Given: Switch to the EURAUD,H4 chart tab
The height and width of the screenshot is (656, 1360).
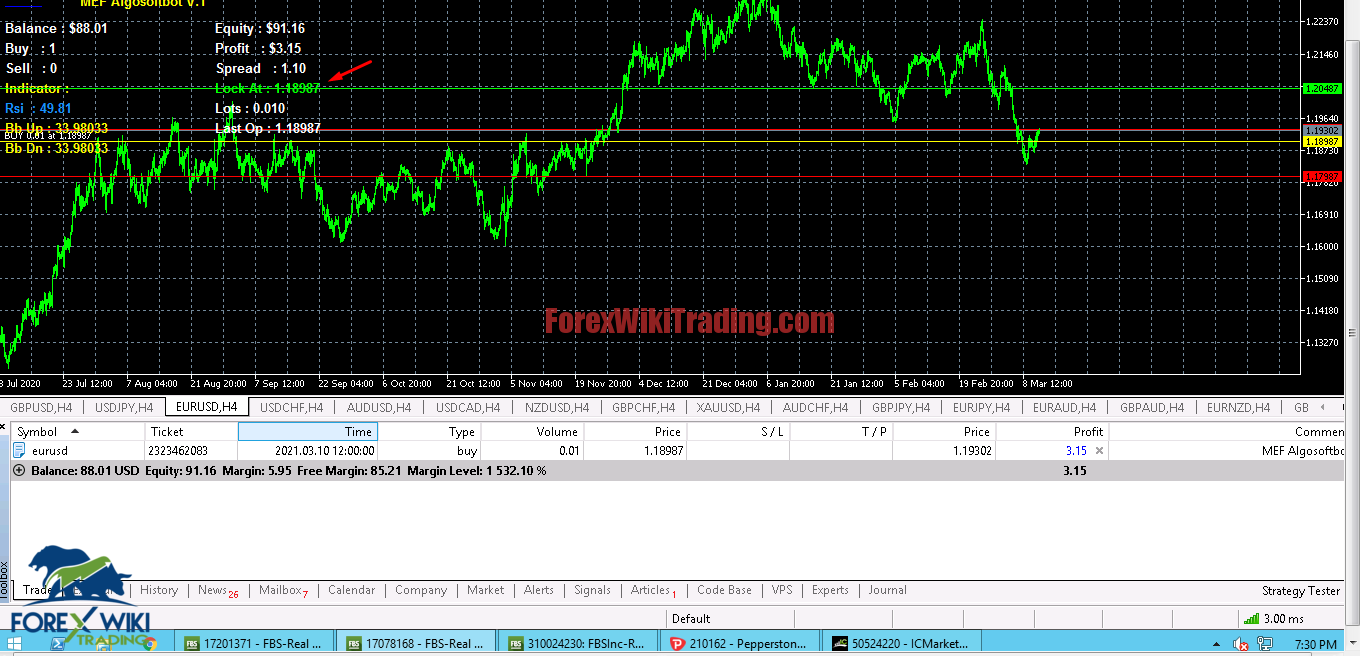Looking at the screenshot, I should coord(1064,408).
